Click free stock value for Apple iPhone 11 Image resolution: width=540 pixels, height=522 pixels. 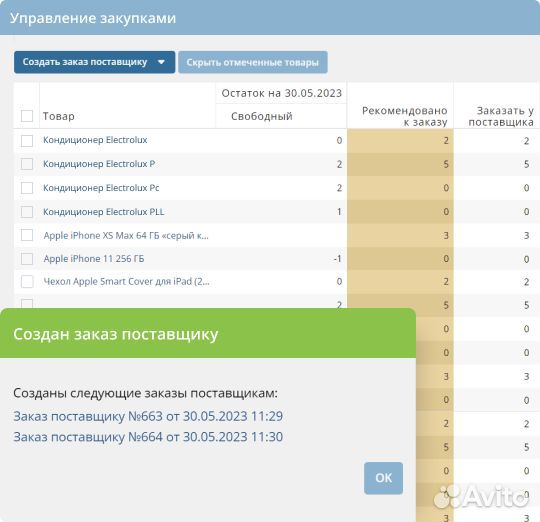[x=338, y=259]
